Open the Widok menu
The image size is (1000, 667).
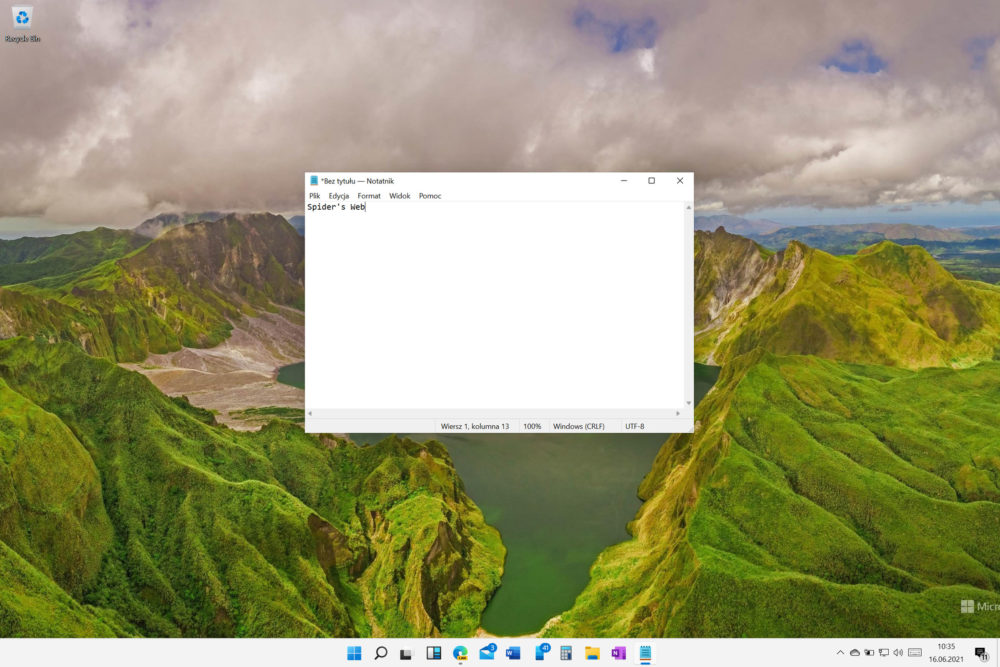point(399,196)
